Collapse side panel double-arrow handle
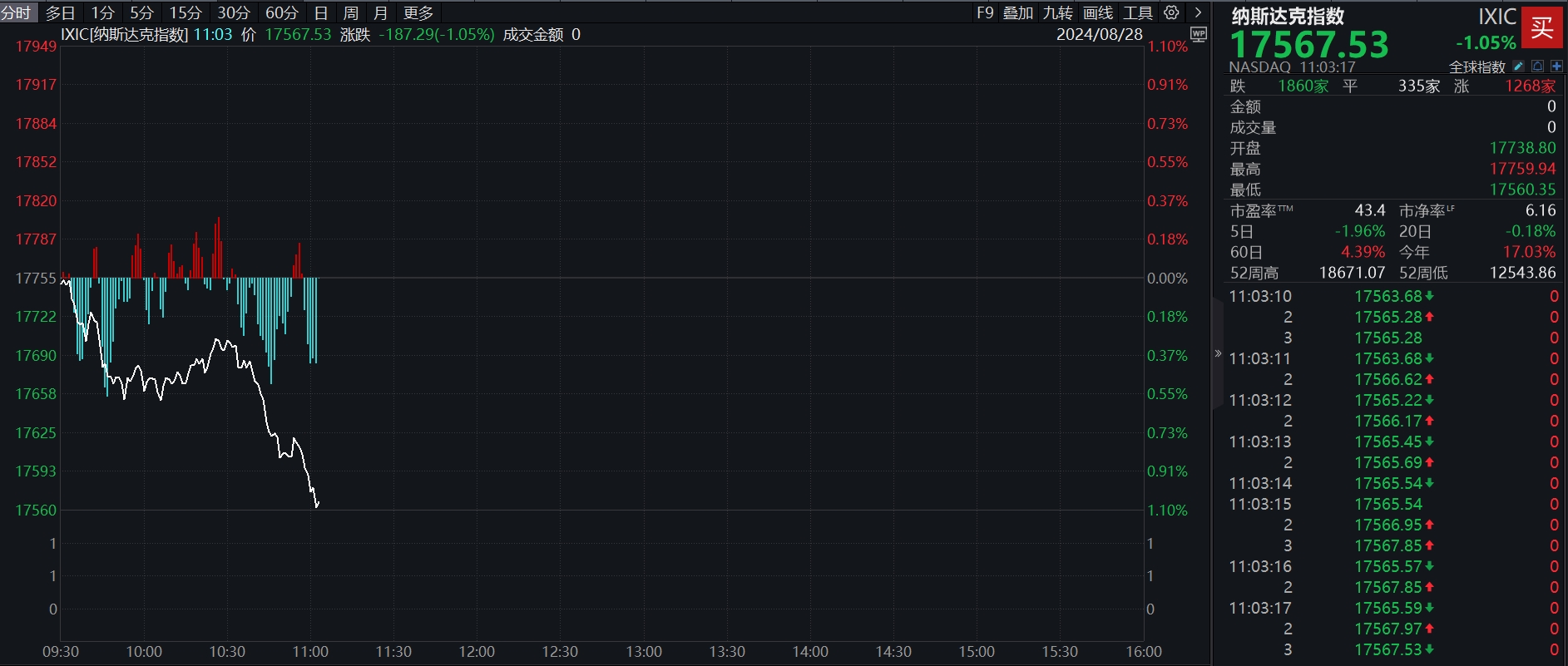The image size is (1568, 666). point(1218,353)
